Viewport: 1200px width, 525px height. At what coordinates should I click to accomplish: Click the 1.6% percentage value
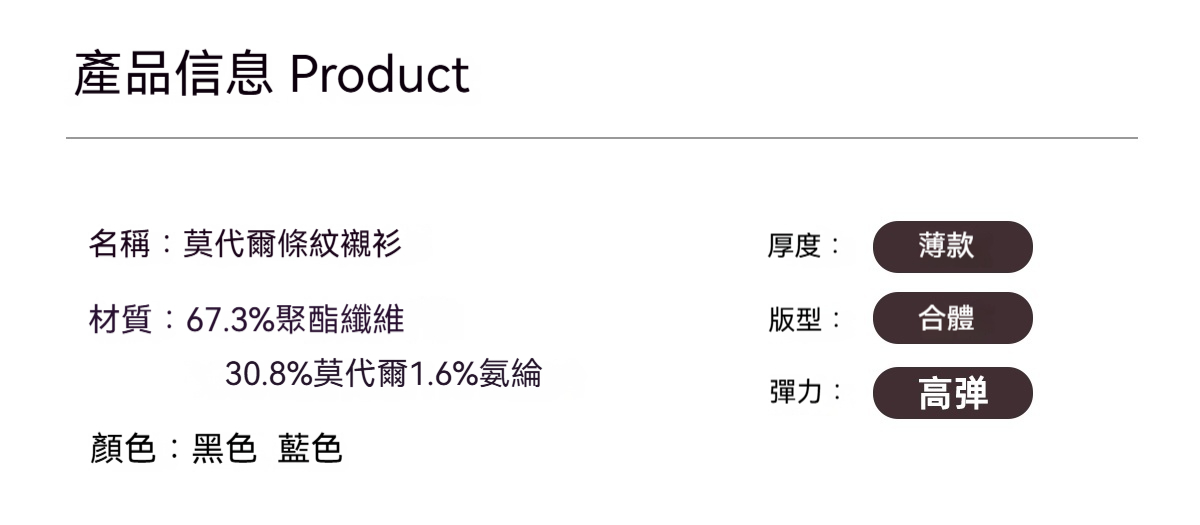point(447,374)
